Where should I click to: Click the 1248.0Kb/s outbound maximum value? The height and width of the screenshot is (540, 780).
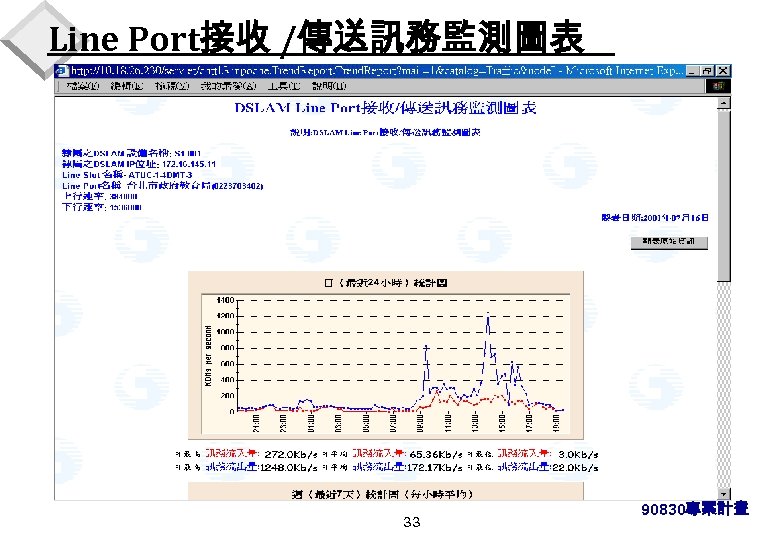pos(288,467)
